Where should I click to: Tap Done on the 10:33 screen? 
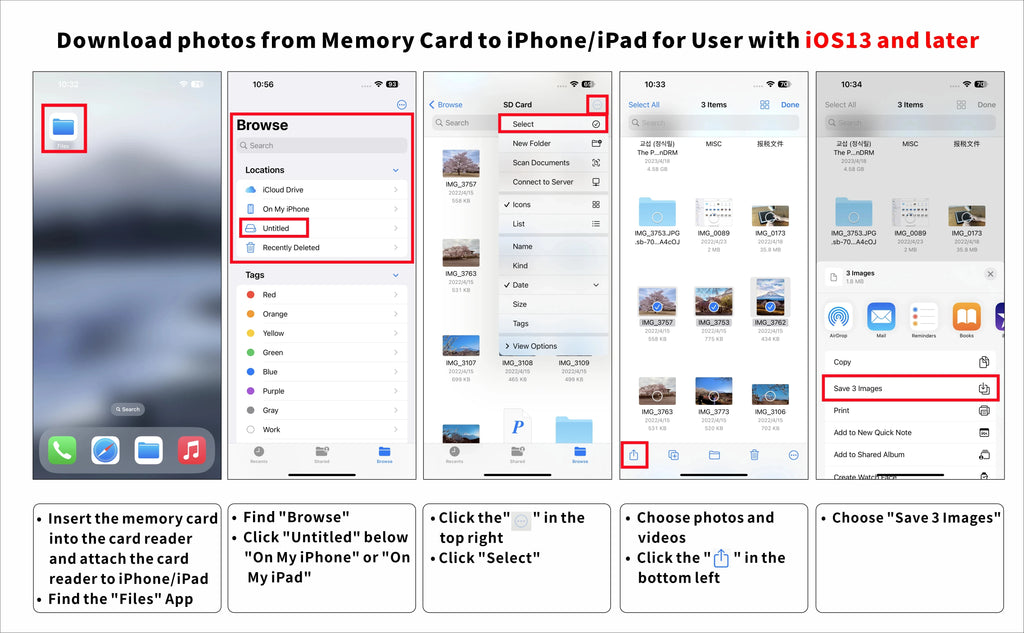[x=790, y=105]
